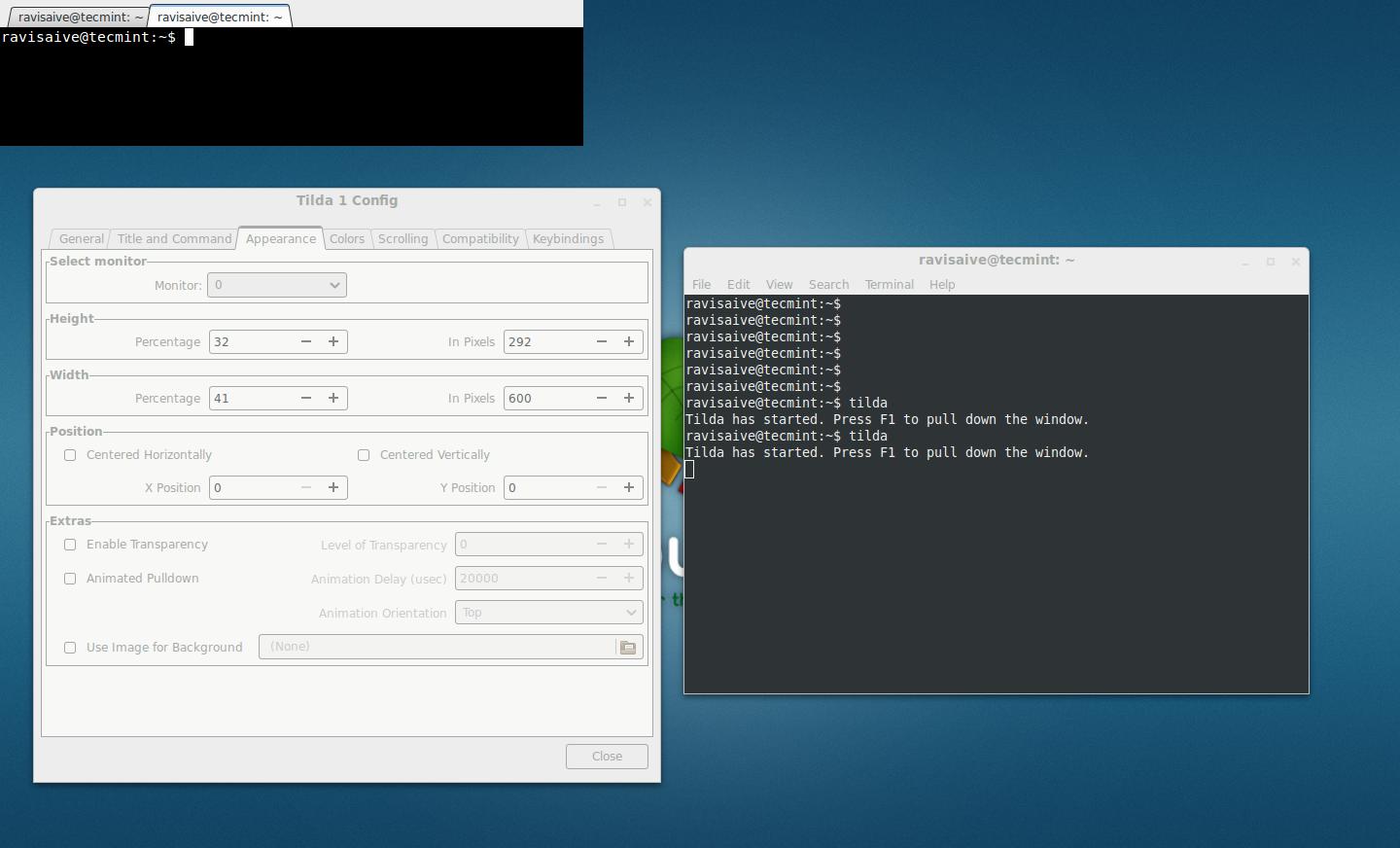Check Centered Horizontally
The height and width of the screenshot is (848, 1400).
click(x=69, y=455)
